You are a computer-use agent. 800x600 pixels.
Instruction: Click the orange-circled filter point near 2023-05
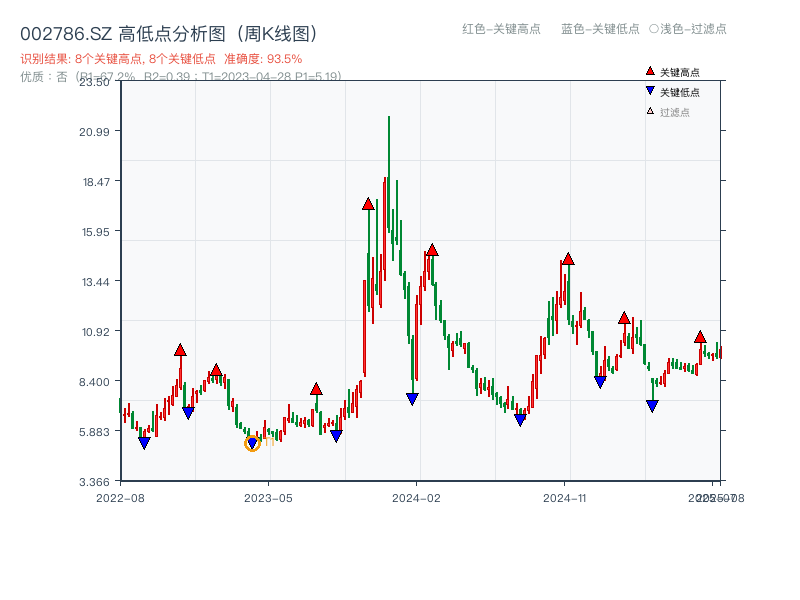point(253,443)
